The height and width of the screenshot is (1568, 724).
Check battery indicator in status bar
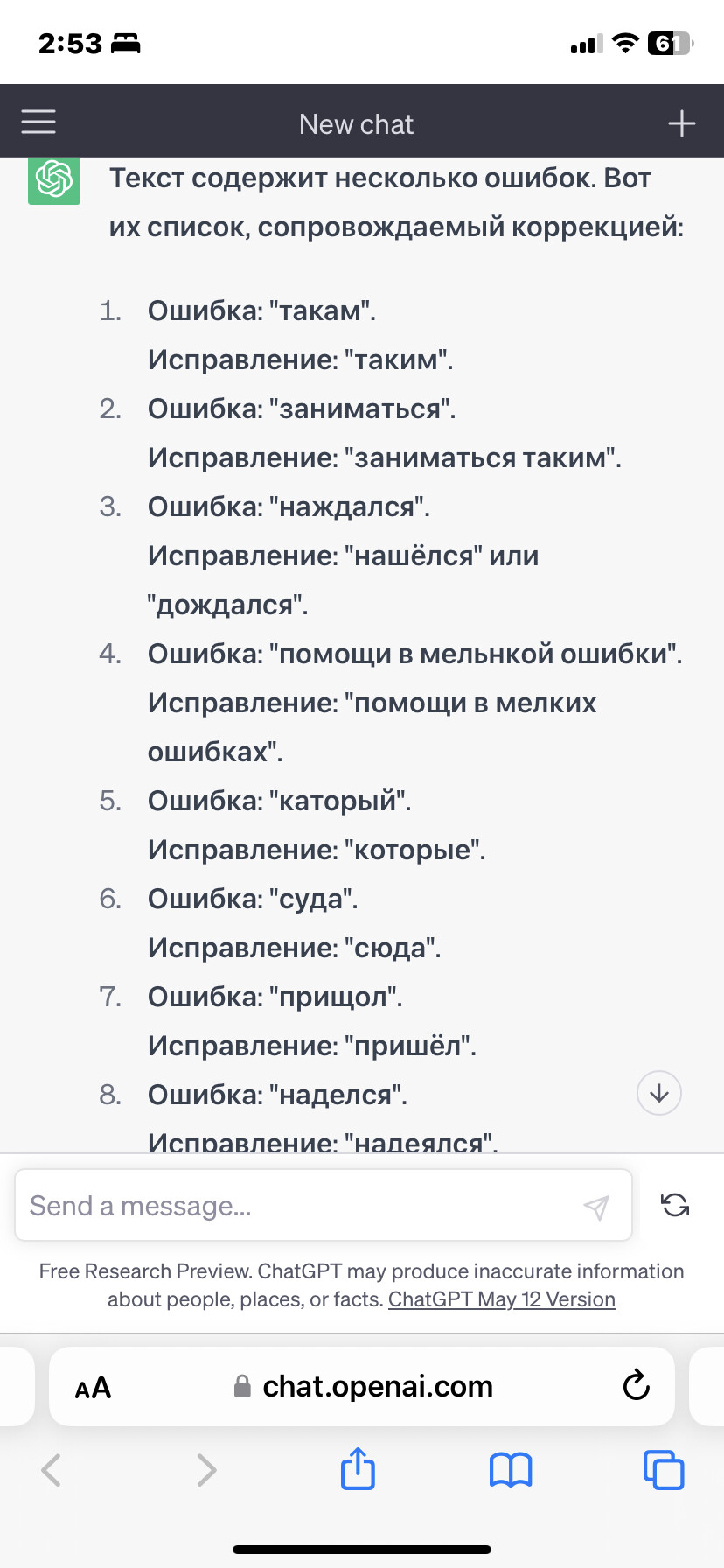[670, 44]
